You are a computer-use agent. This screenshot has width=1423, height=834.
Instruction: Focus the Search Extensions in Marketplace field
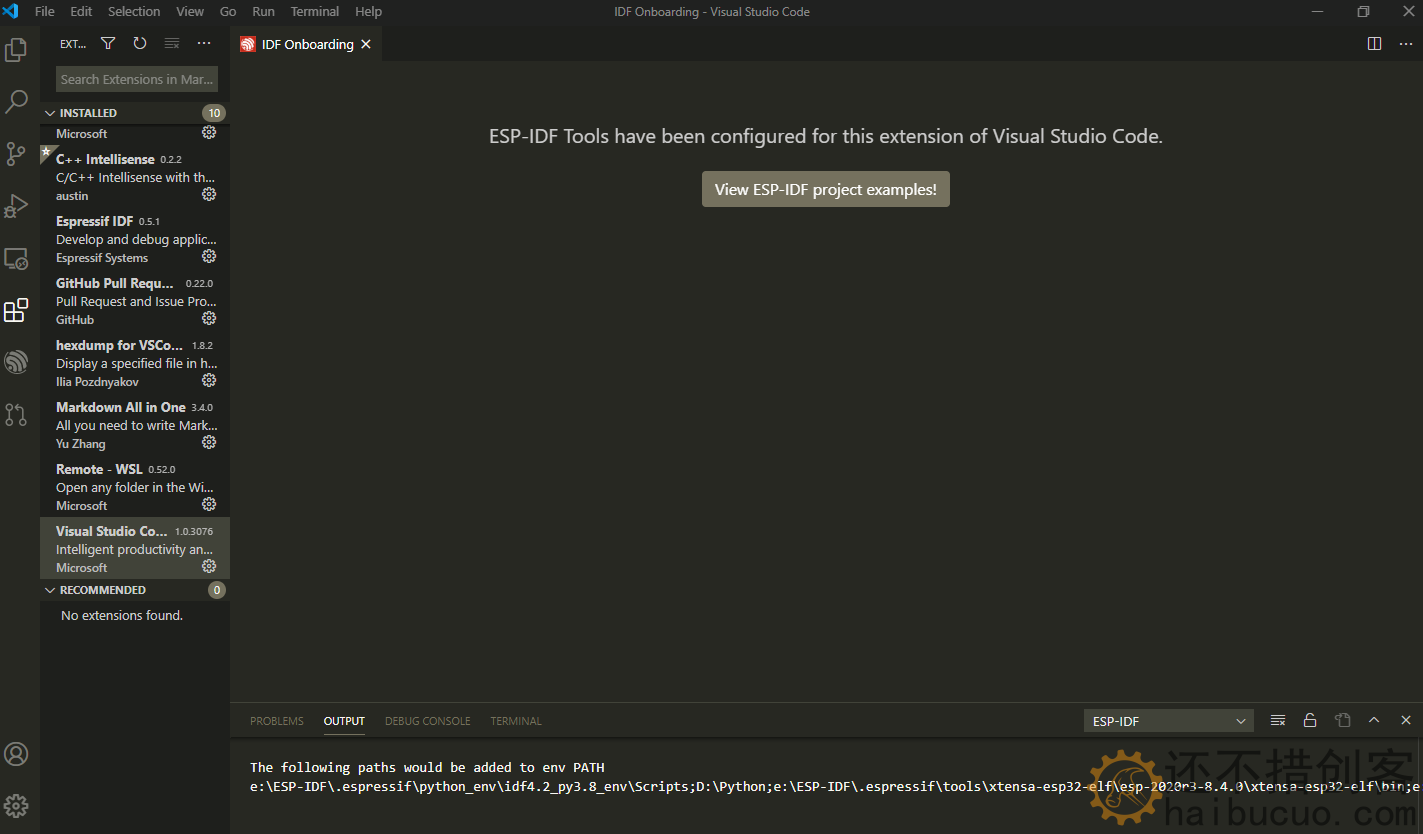point(137,79)
